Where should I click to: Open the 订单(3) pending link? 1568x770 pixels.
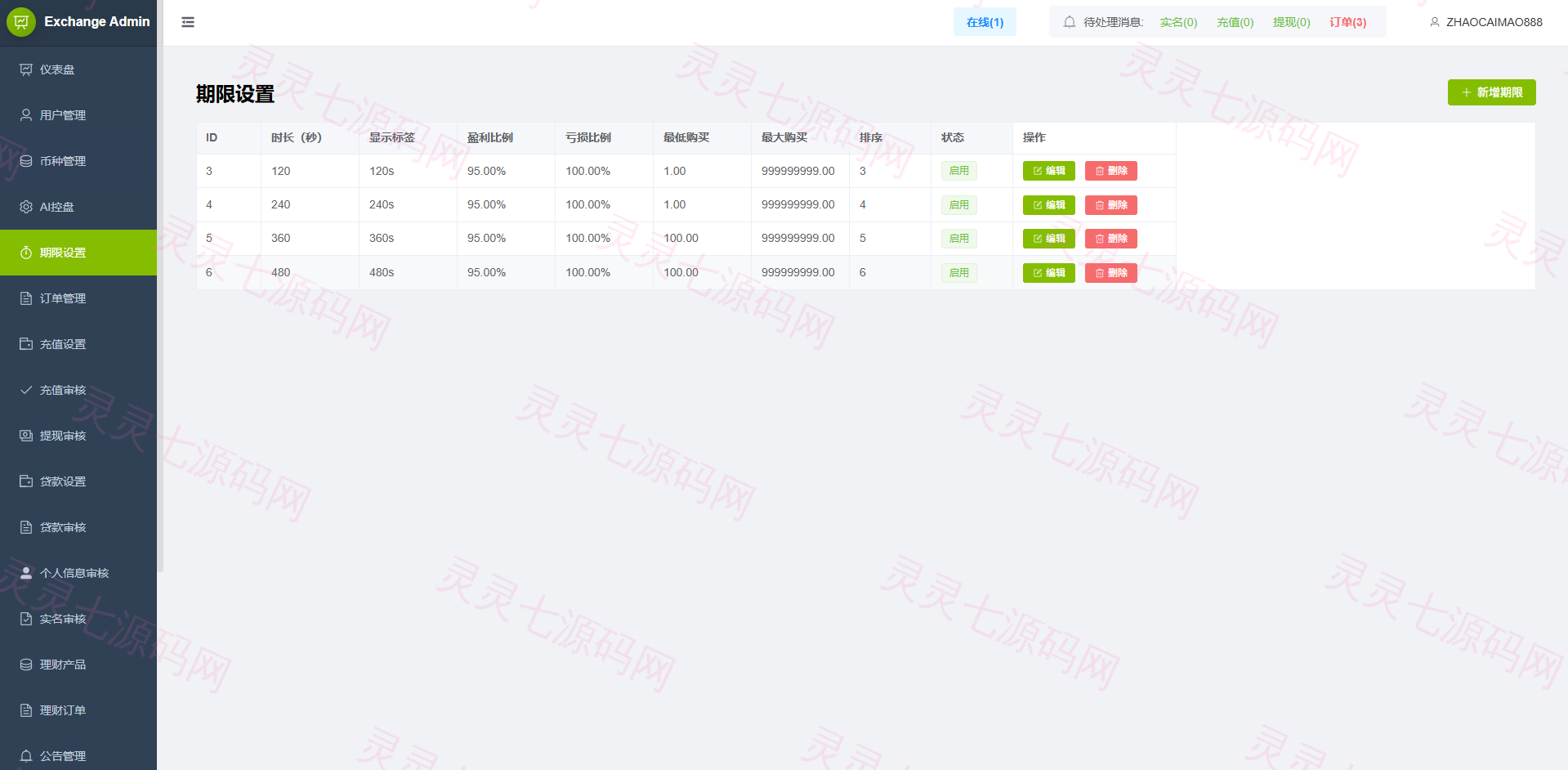[x=1347, y=22]
